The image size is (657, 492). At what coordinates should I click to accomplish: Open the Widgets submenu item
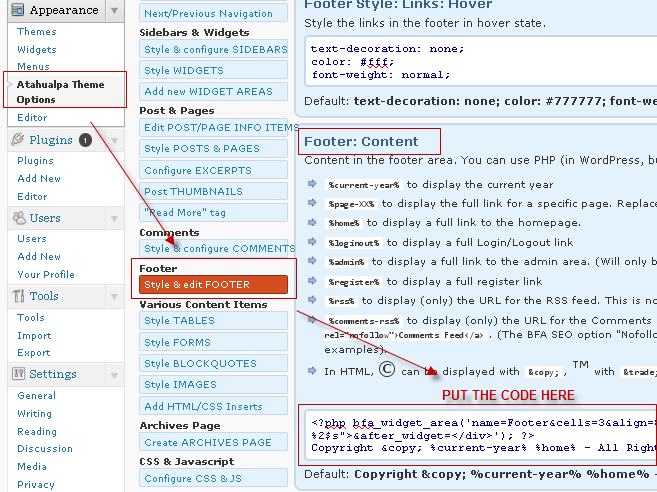point(37,49)
